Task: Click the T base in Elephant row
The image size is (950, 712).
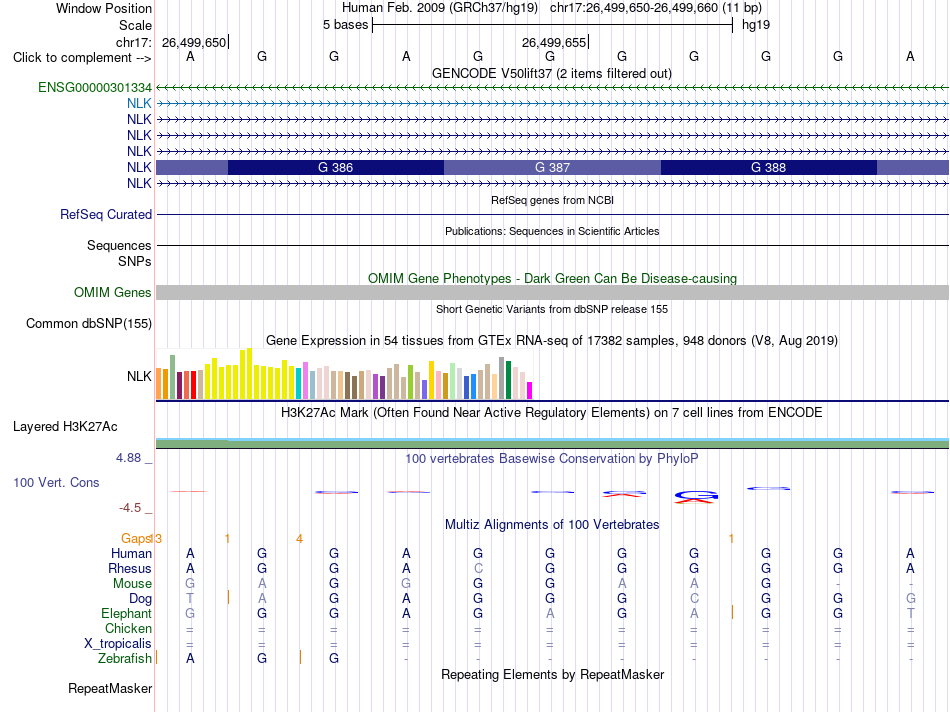Action: pos(910,614)
